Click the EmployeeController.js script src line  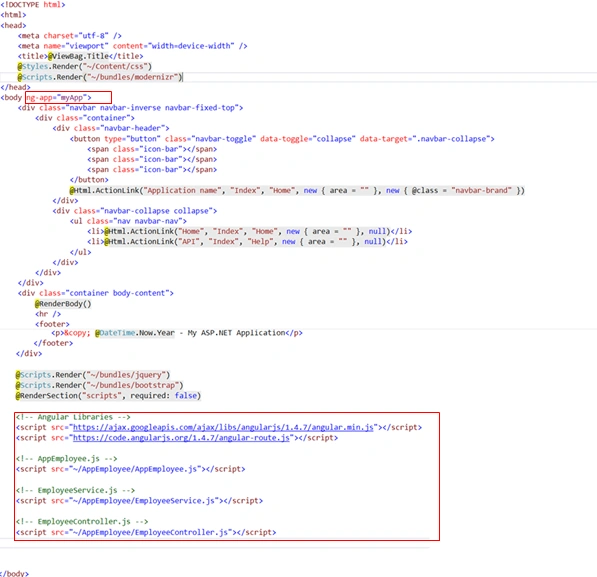pos(146,532)
